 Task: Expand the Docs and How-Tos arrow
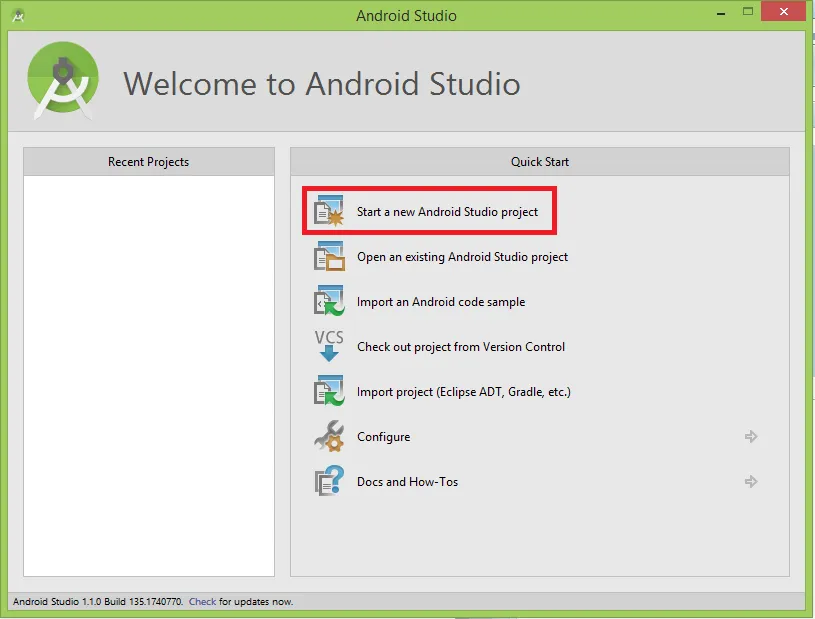tap(751, 482)
